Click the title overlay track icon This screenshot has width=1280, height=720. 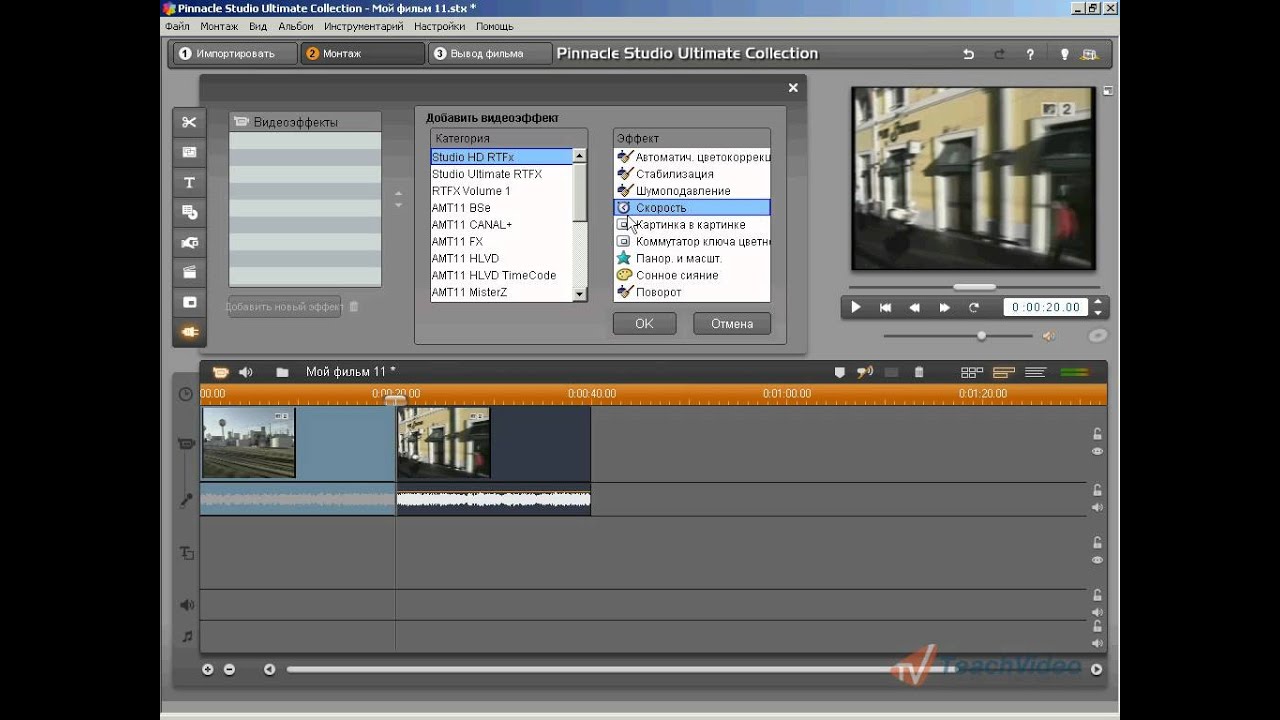pos(186,553)
